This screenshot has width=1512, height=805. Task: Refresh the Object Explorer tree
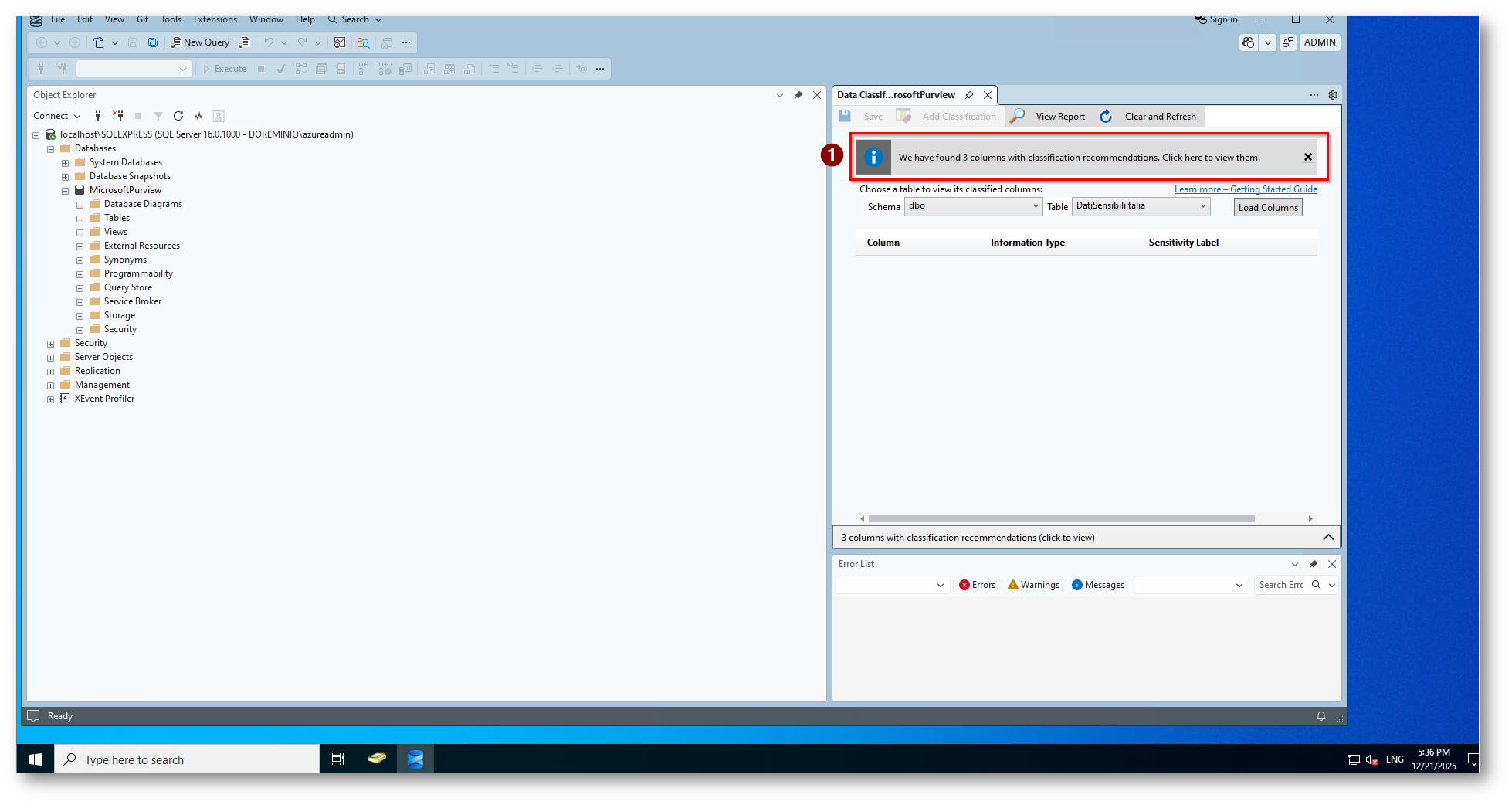click(x=178, y=116)
